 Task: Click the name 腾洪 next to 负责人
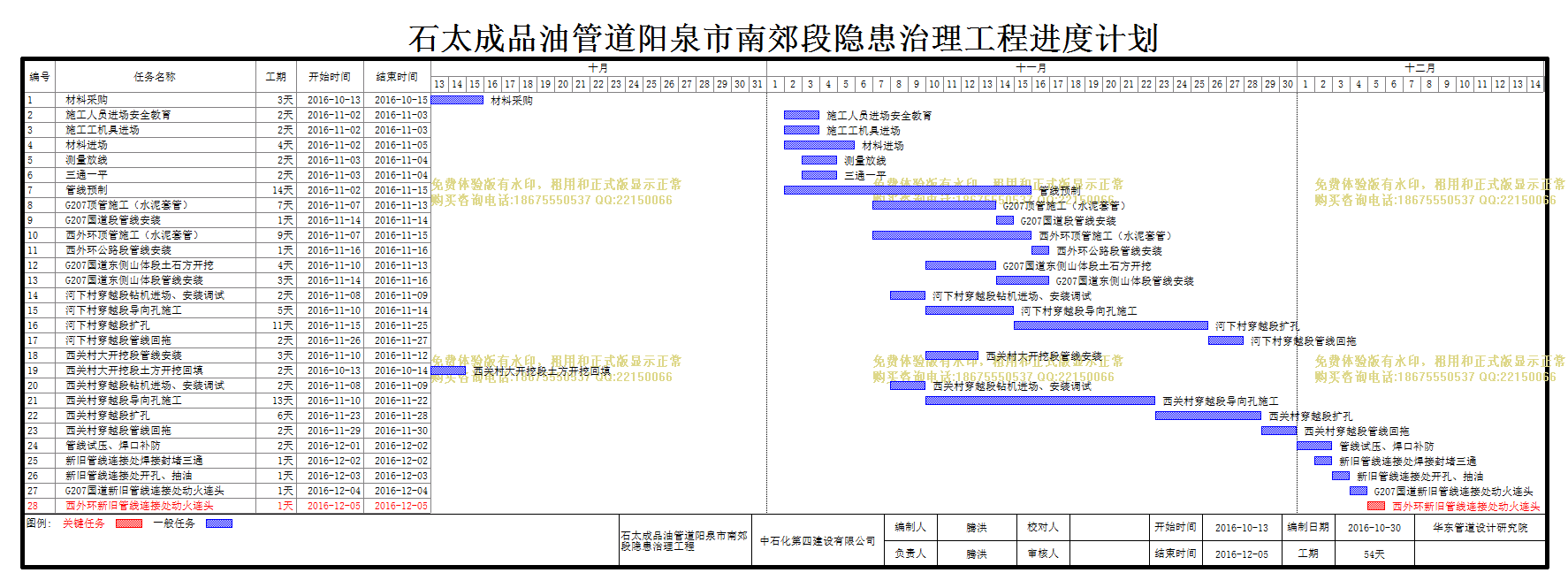tap(977, 554)
